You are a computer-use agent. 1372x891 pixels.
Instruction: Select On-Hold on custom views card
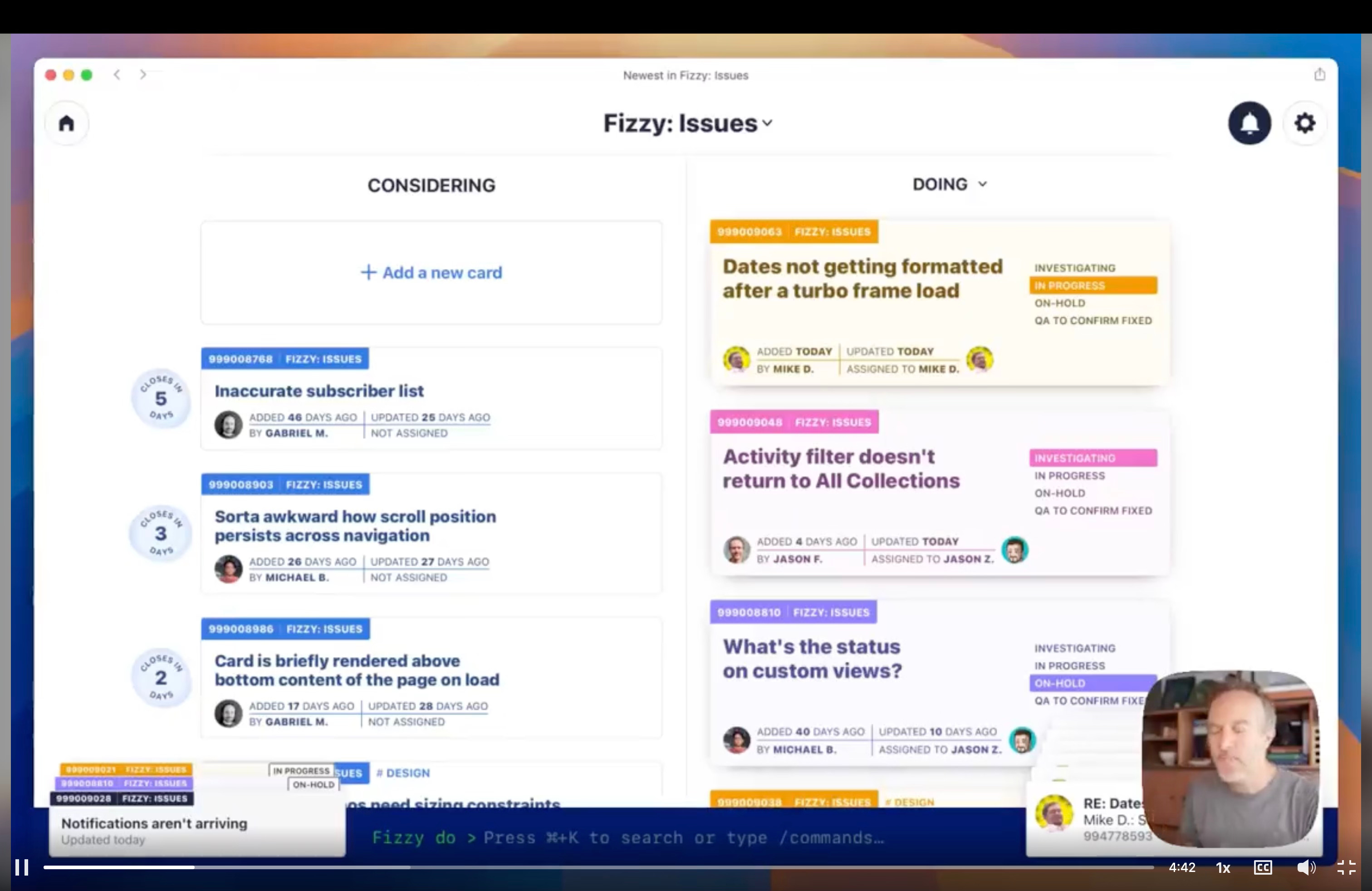point(1088,683)
